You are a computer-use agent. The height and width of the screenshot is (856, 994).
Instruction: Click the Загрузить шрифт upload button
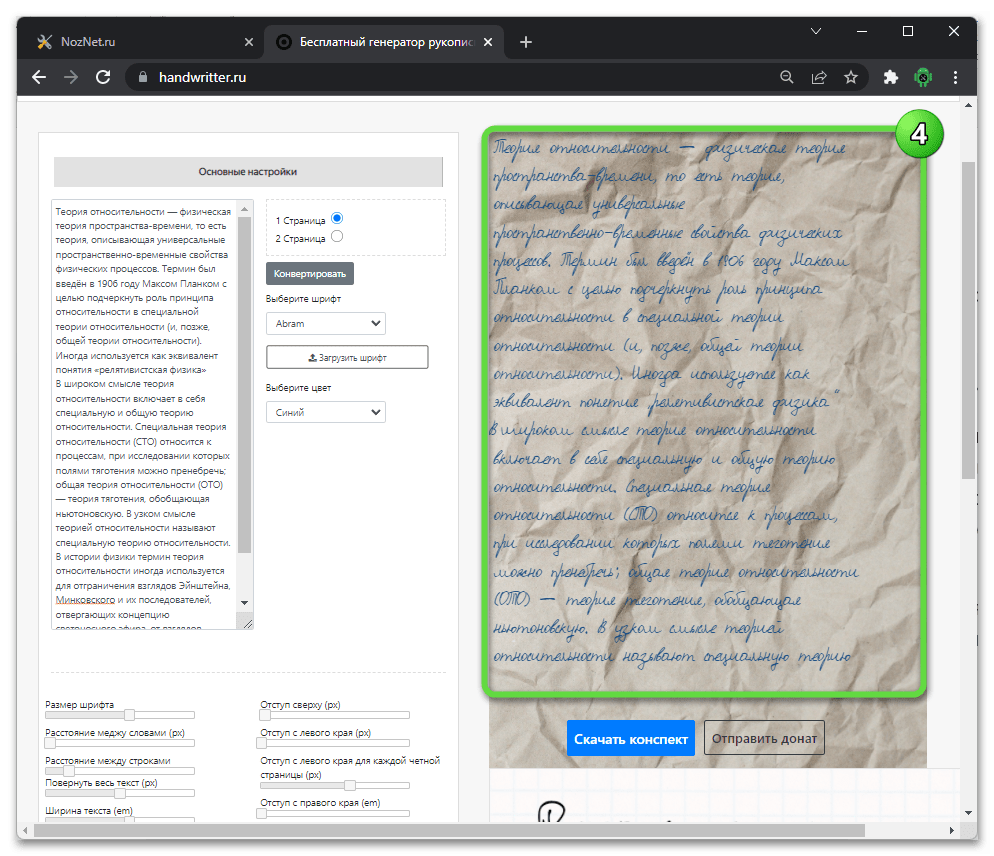point(347,357)
